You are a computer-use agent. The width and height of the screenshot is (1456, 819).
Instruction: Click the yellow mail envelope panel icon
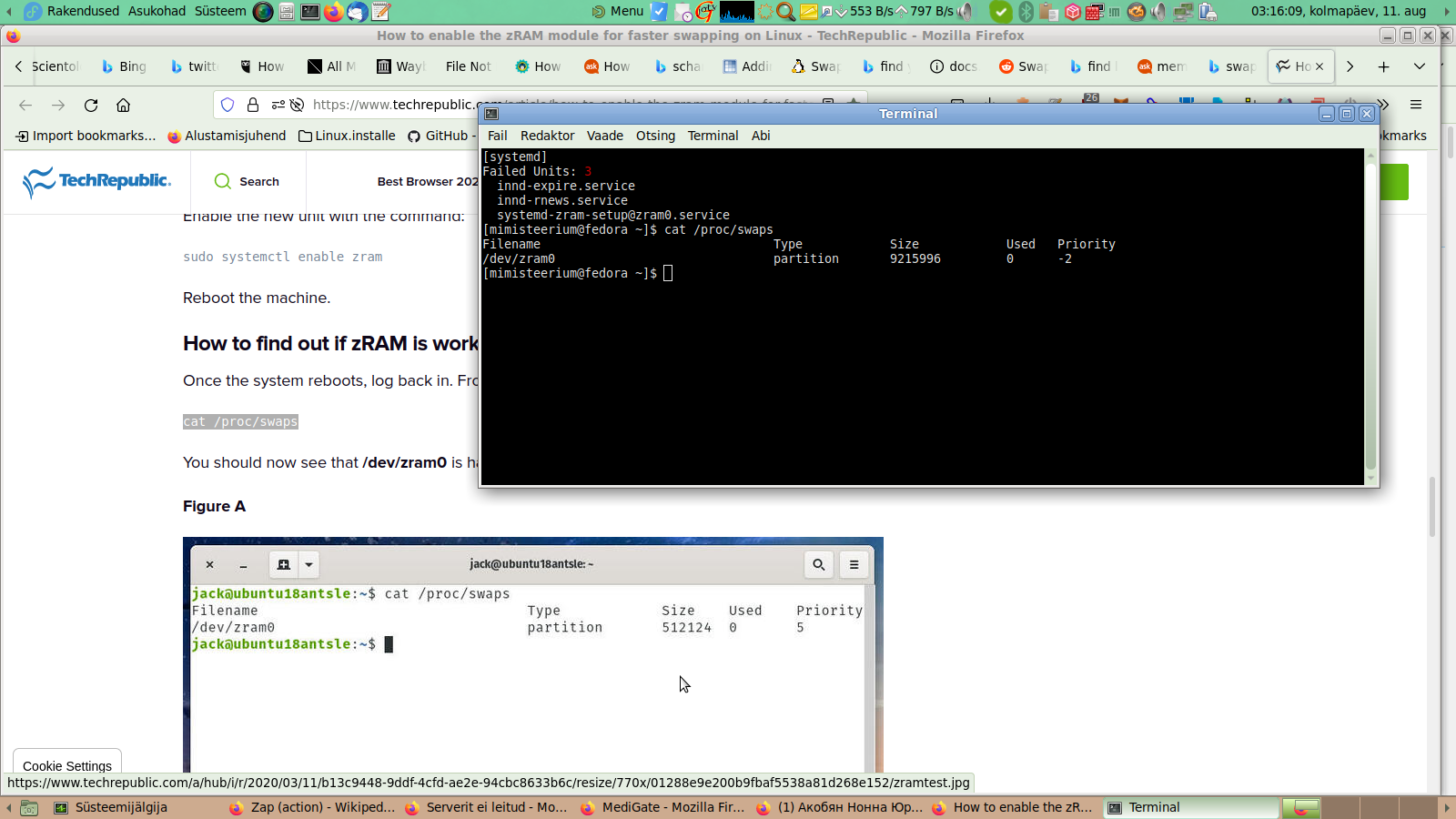coord(808,12)
